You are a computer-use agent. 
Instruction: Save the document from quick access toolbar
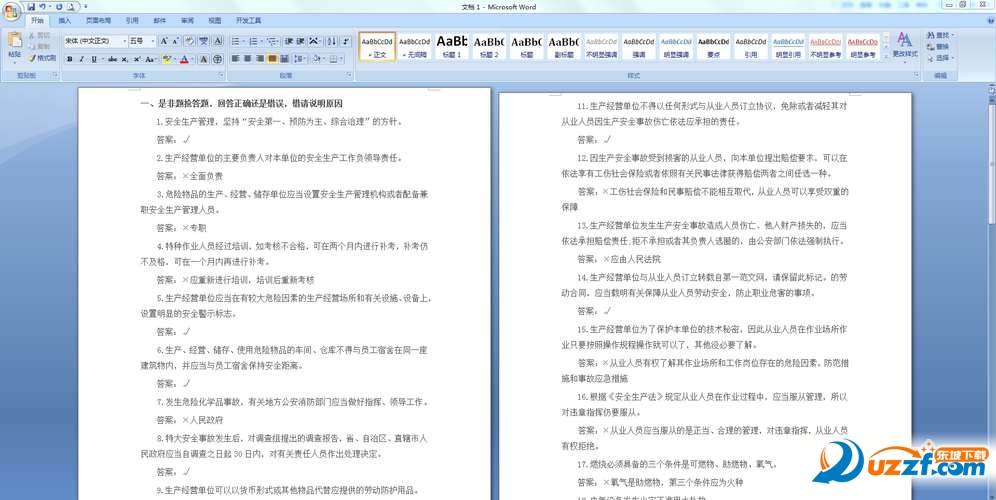[30, 6]
